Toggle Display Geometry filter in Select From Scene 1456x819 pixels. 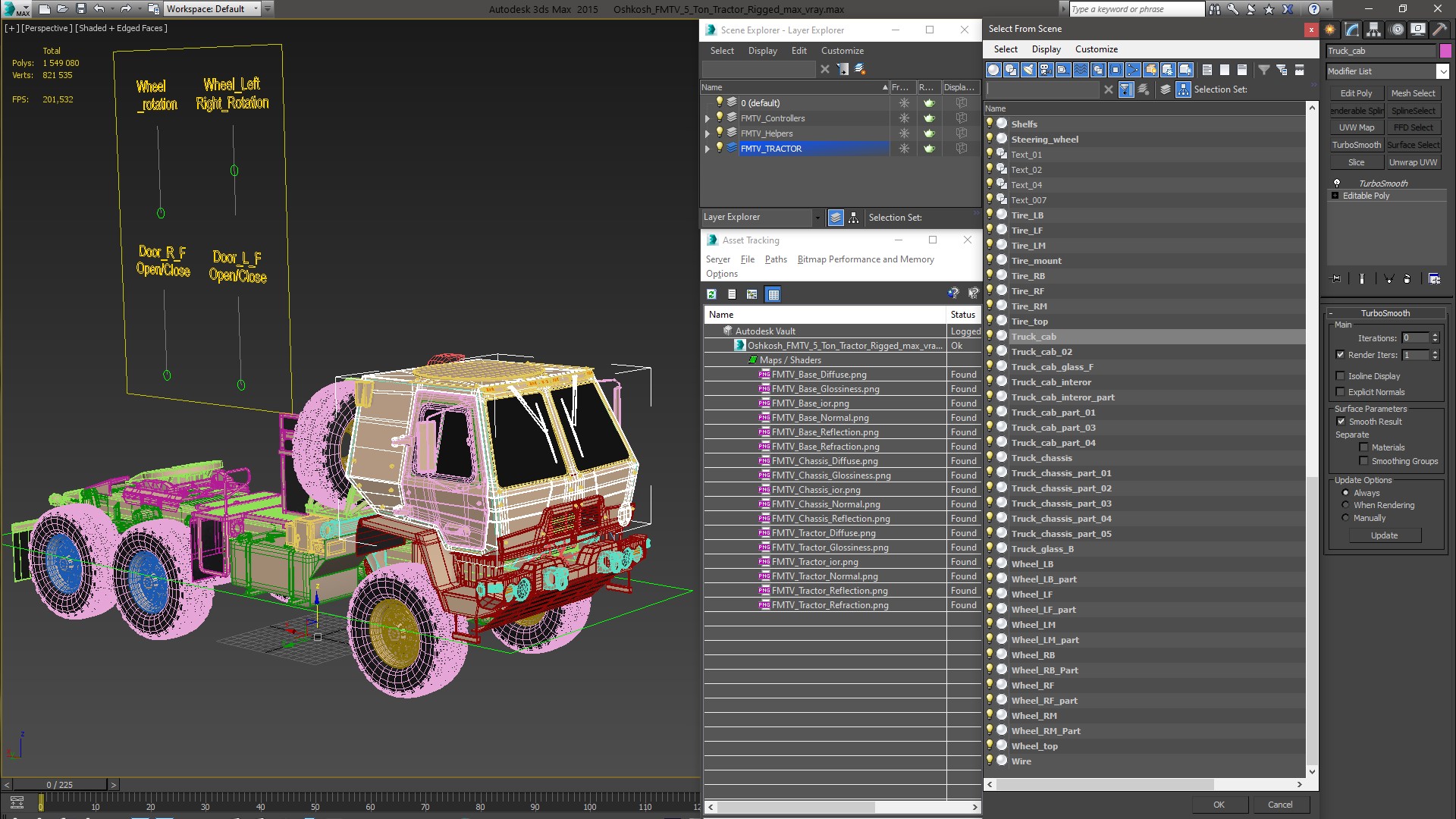993,70
